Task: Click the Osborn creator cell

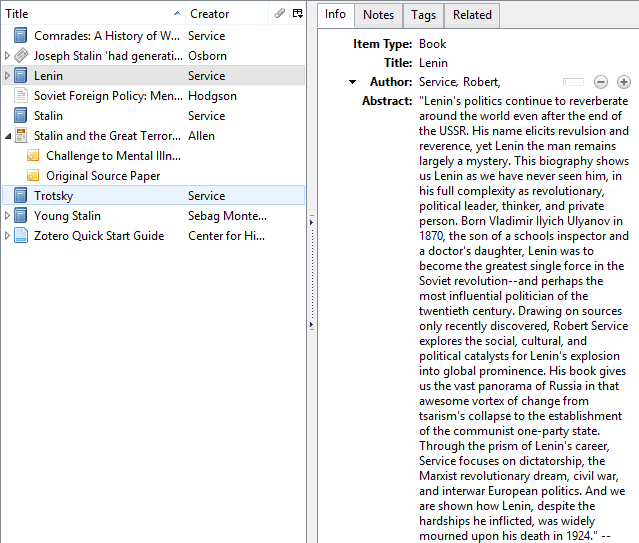Action: (x=207, y=56)
